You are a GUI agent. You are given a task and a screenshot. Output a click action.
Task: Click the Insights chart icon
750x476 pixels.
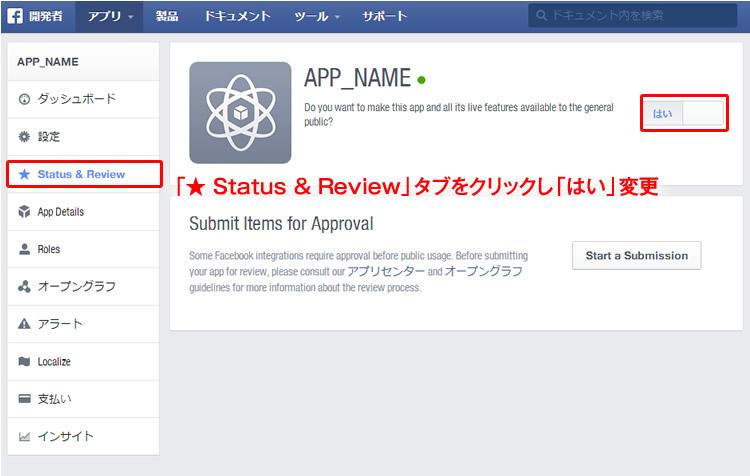[x=24, y=436]
